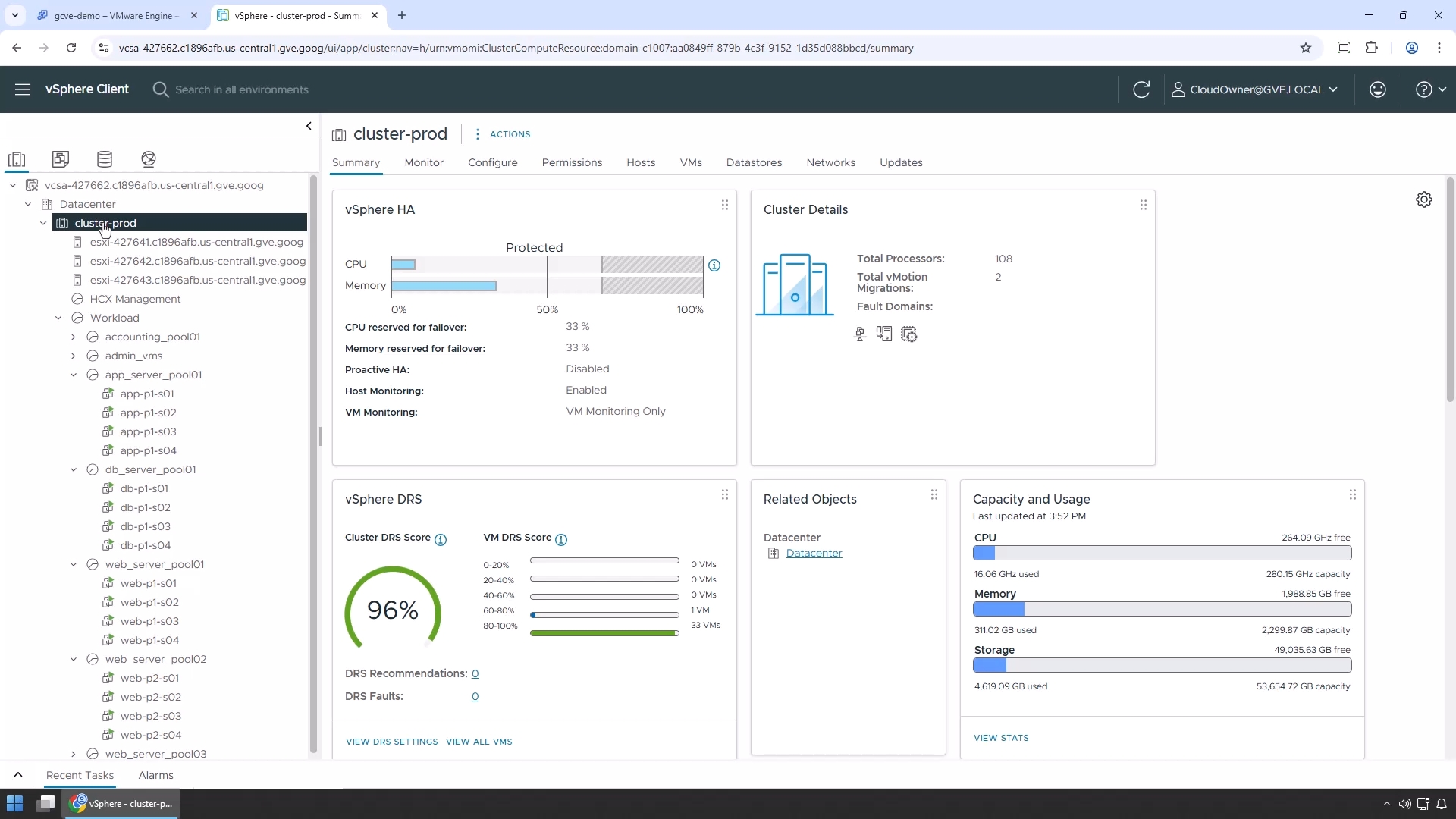Collapse the db_server_pool01 resource pool
This screenshot has height=819, width=1456.
tap(74, 469)
